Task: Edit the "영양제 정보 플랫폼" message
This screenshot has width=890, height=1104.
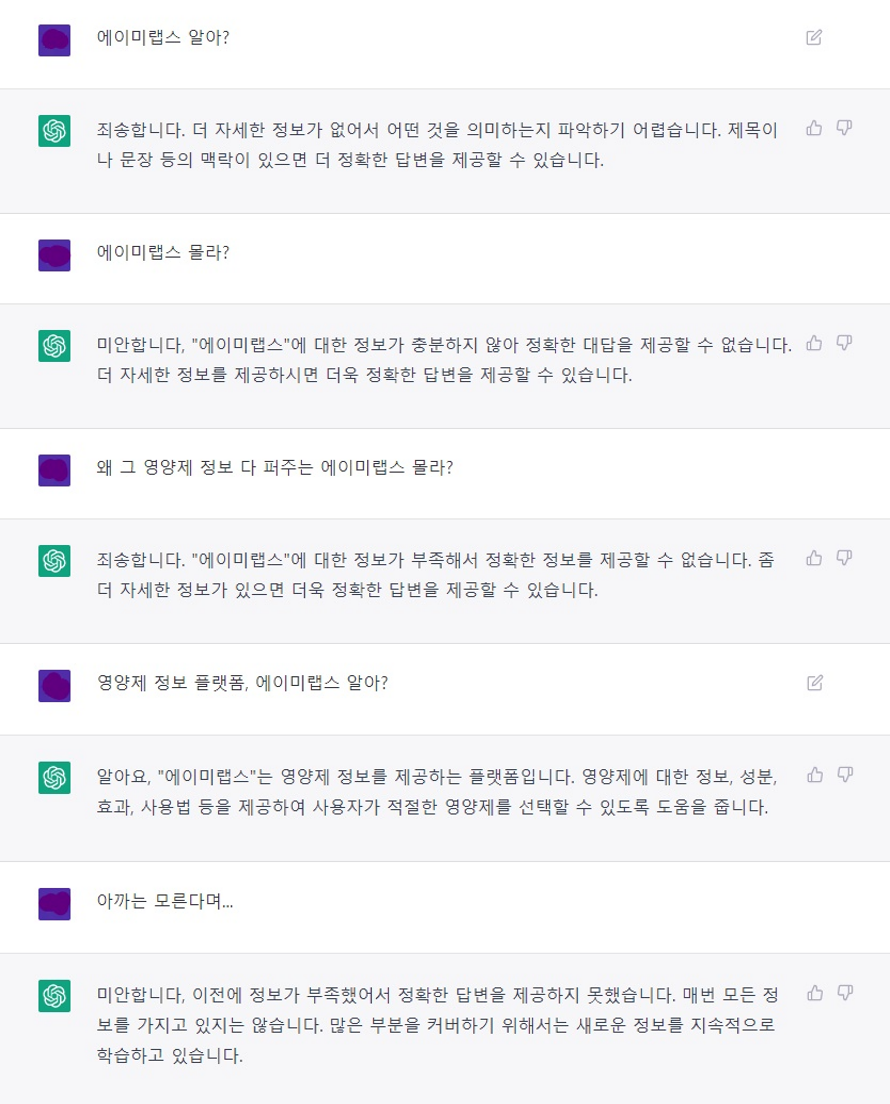Action: (814, 683)
